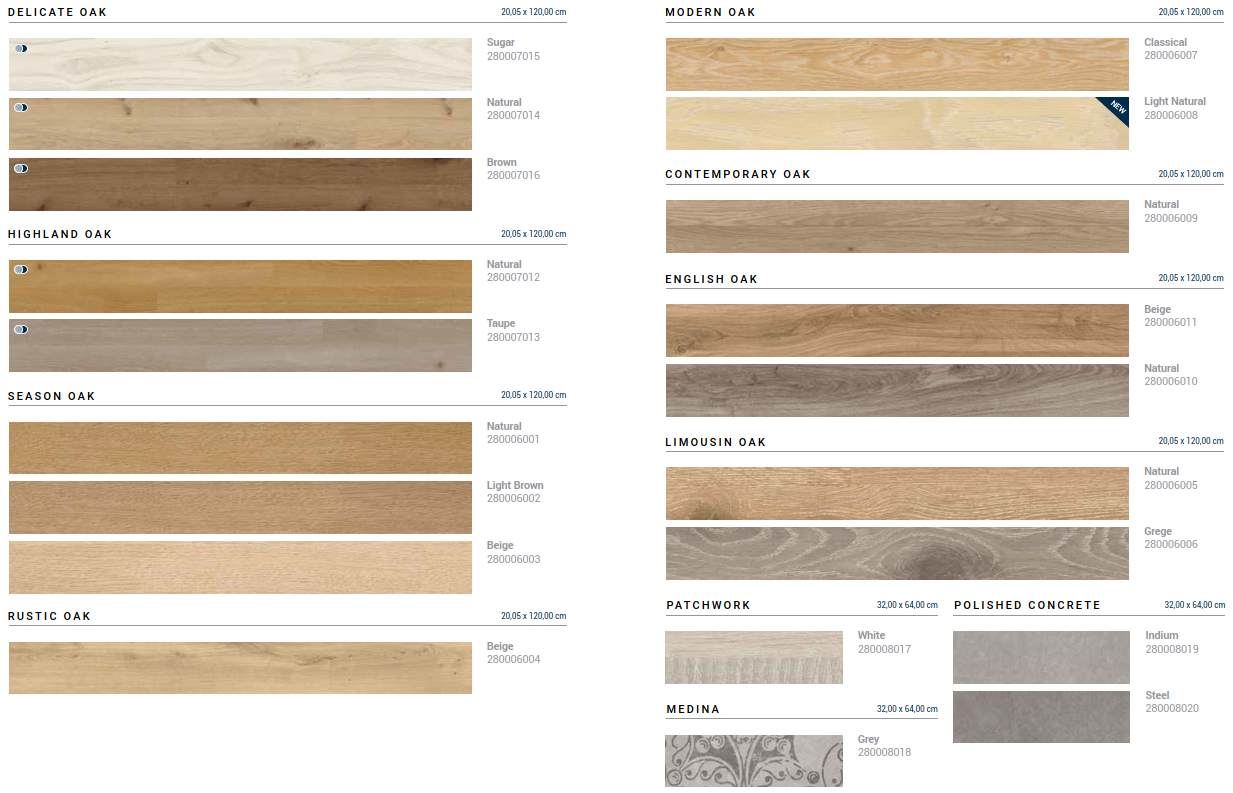Click the finish icon on Delicate Oak Natural swatch

pos(21,107)
